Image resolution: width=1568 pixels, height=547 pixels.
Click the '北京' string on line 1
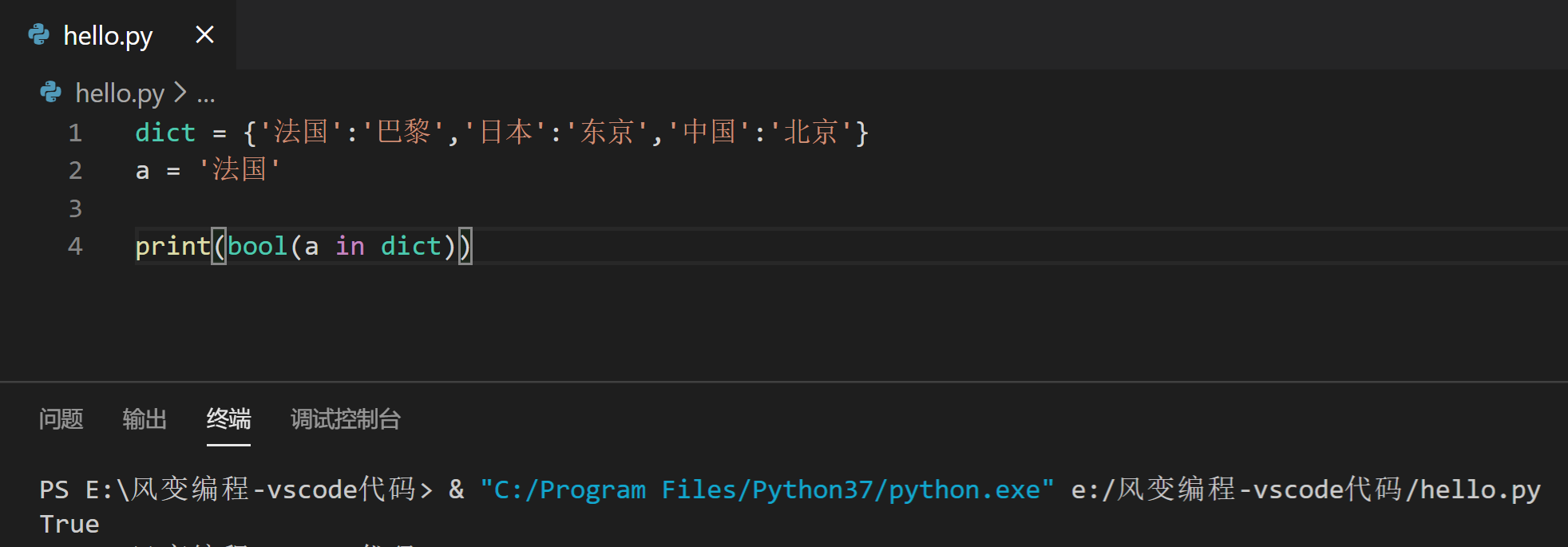tap(812, 133)
